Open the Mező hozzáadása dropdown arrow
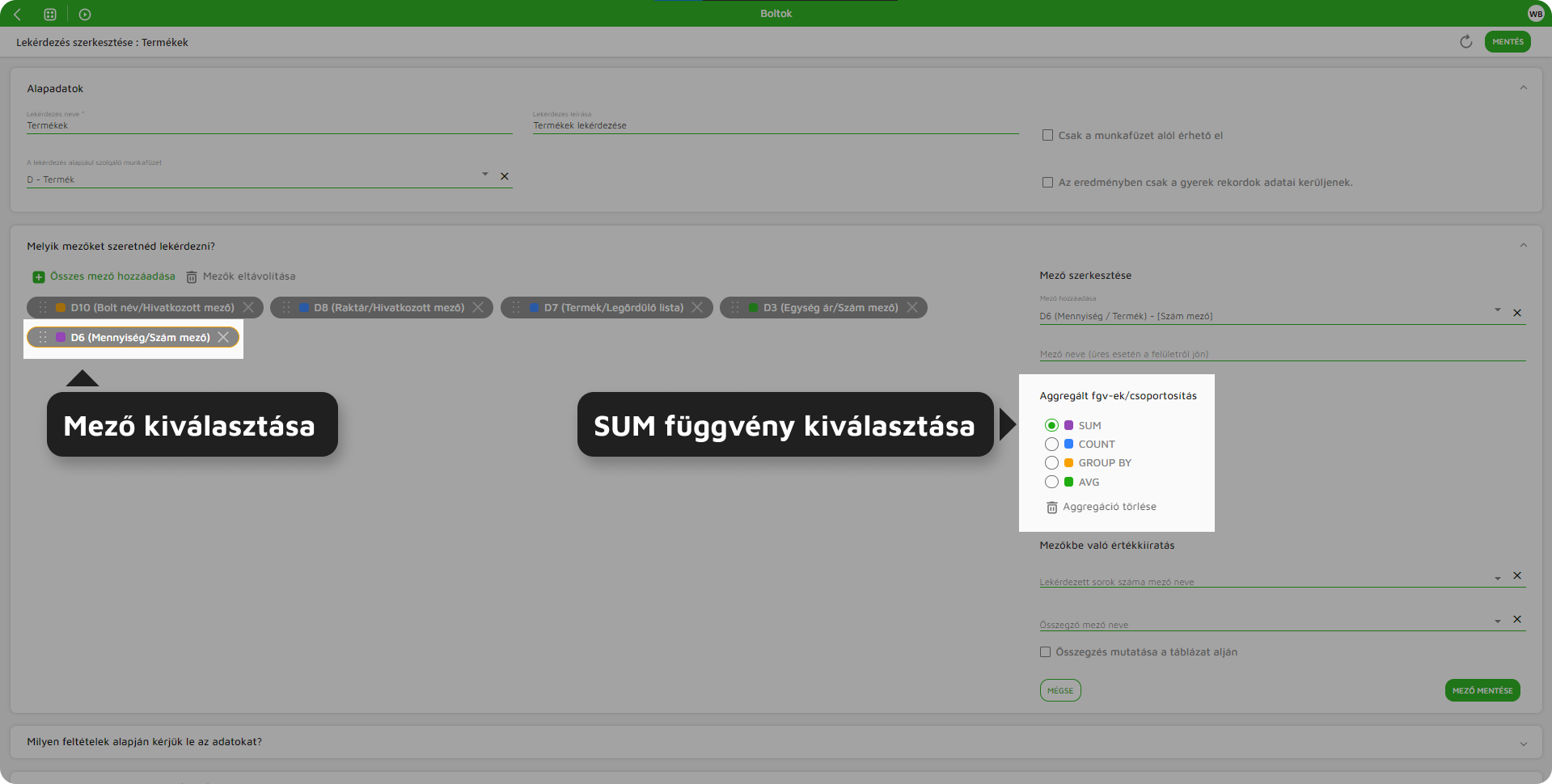This screenshot has width=1552, height=784. point(1498,310)
